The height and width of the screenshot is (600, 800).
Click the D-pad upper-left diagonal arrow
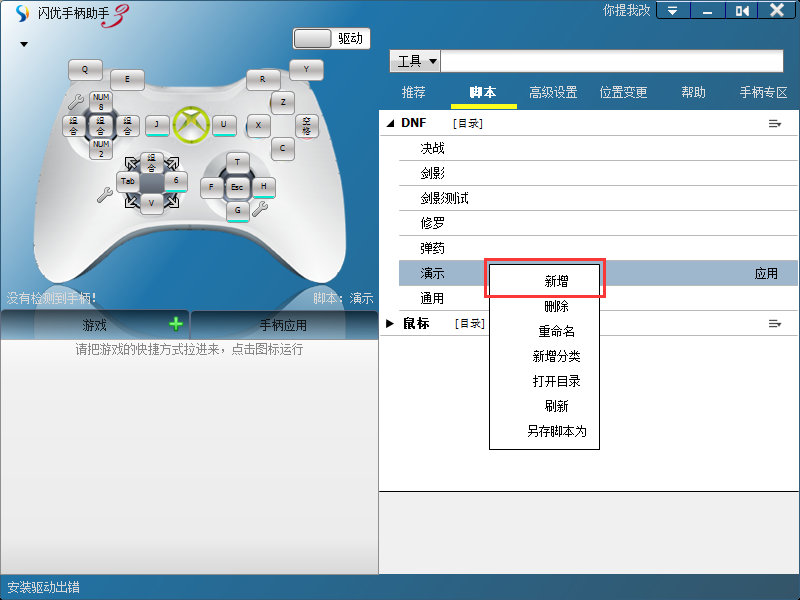click(132, 164)
